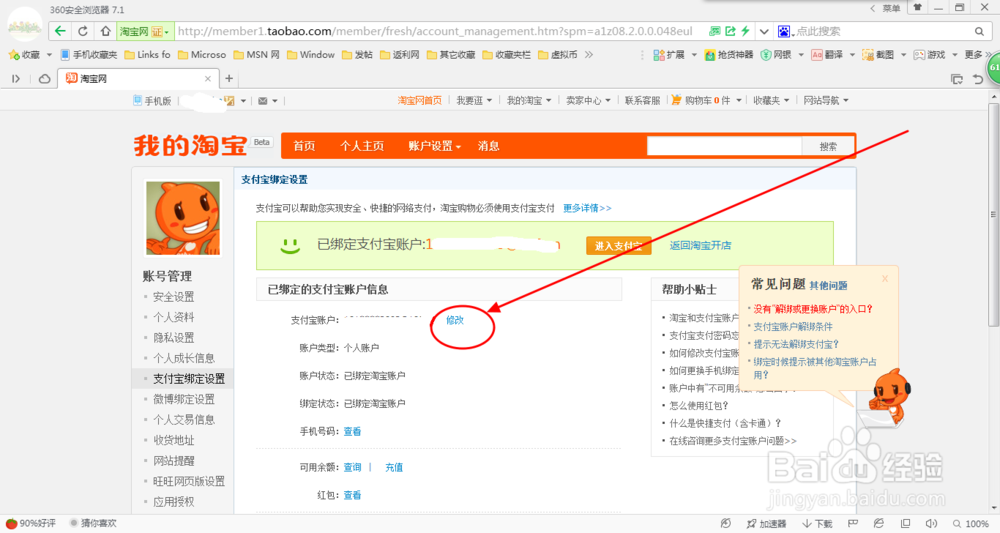Screen dimensions: 1000x533
Task: Reload the page with refresh icon
Action: click(x=83, y=31)
